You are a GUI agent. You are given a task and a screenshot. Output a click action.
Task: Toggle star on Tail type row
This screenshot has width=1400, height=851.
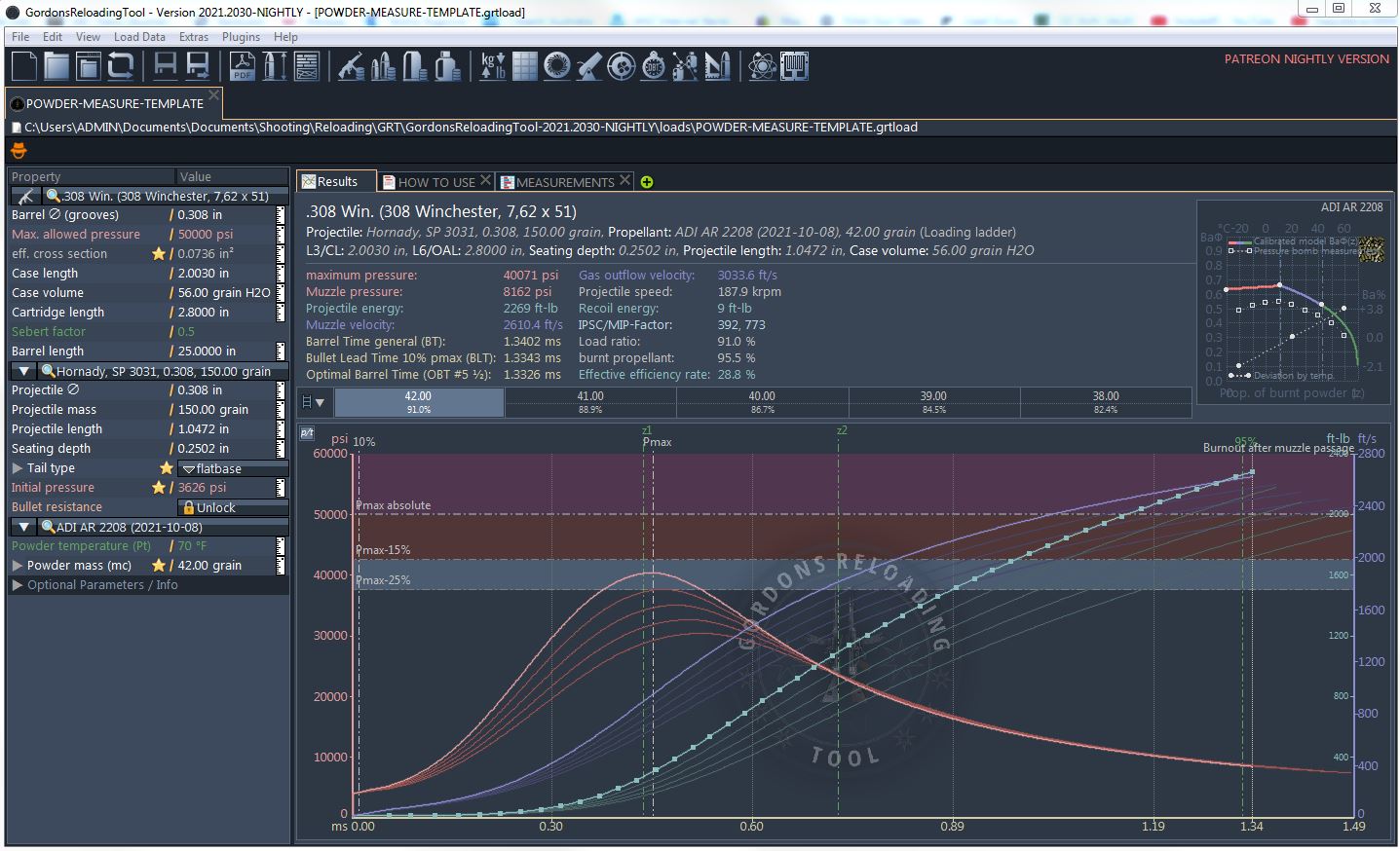point(167,468)
